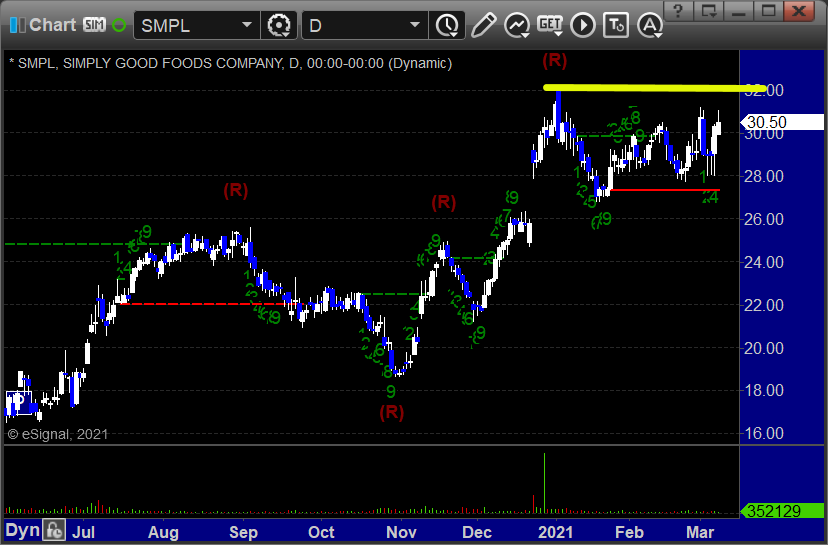Click the text template icon
Screen dimensions: 828x545
(616, 25)
